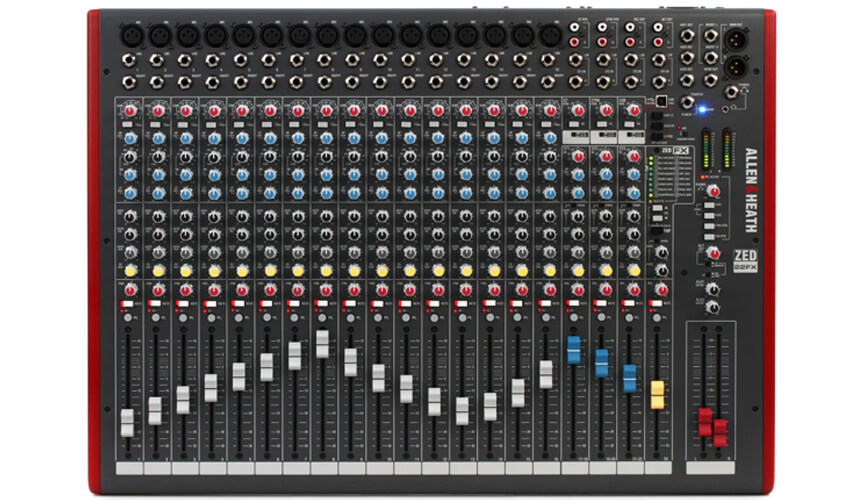Click the ZED FX logo on effects panel
The image size is (850, 500).
click(x=675, y=150)
